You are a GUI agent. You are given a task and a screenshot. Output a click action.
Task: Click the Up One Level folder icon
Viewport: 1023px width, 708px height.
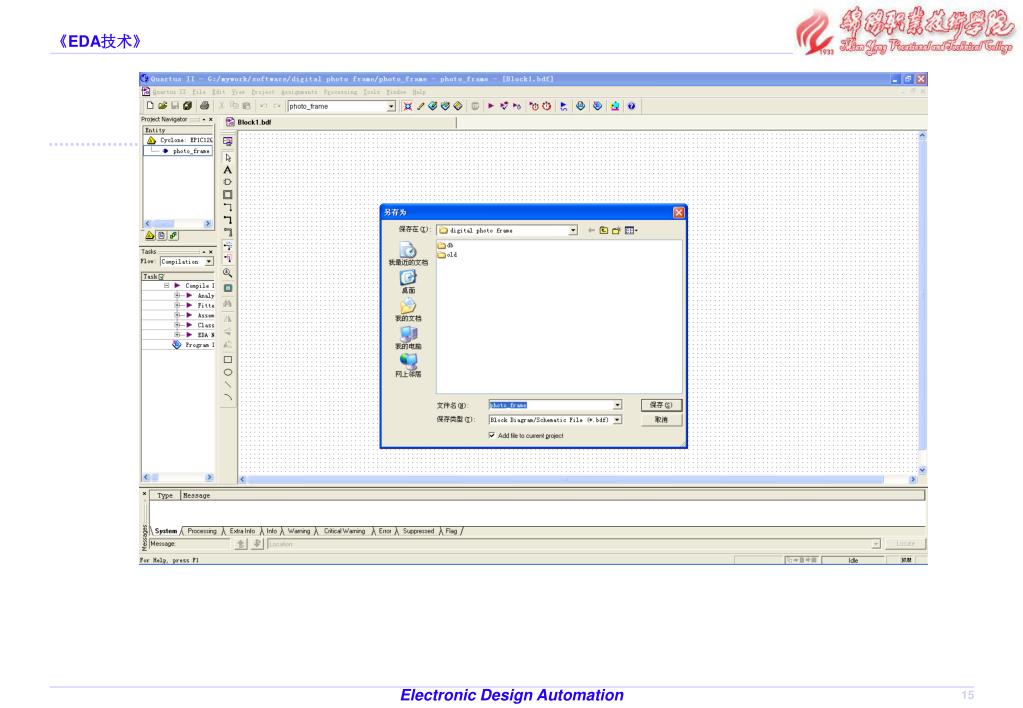[603, 230]
